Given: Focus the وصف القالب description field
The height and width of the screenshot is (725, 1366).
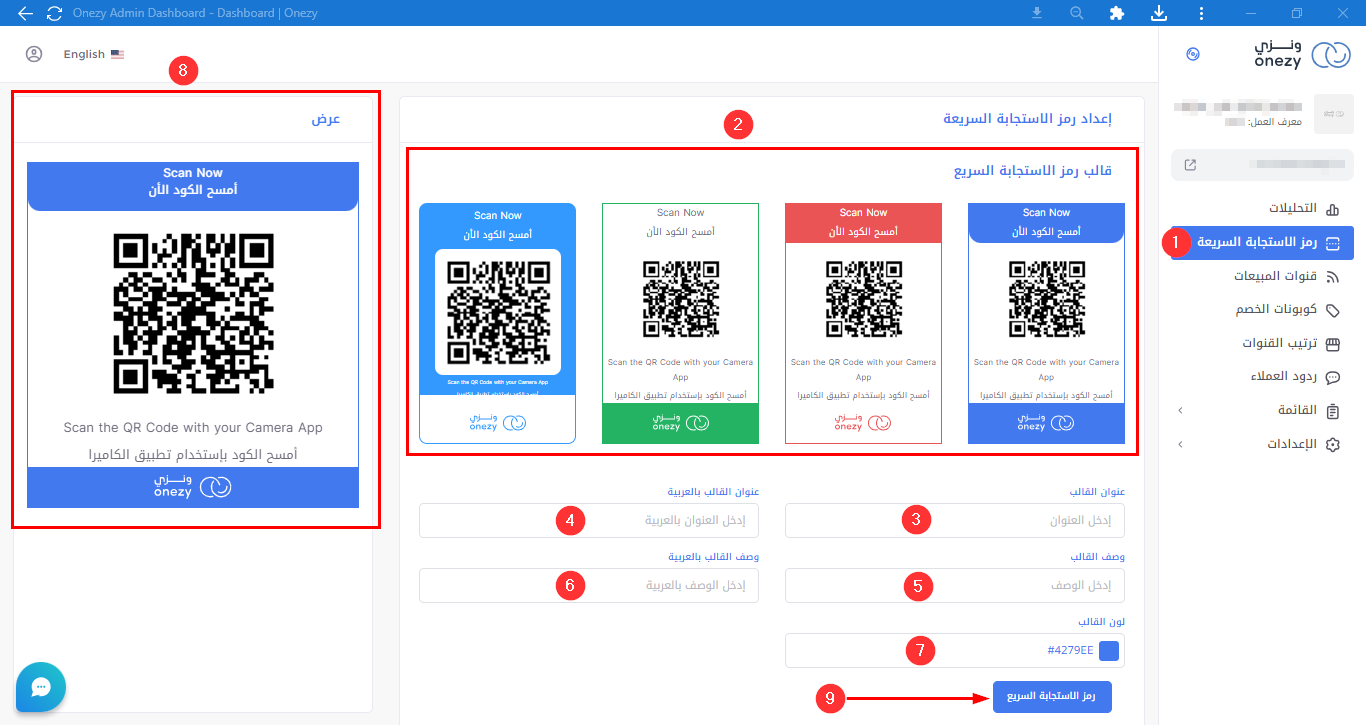Looking at the screenshot, I should click(955, 585).
